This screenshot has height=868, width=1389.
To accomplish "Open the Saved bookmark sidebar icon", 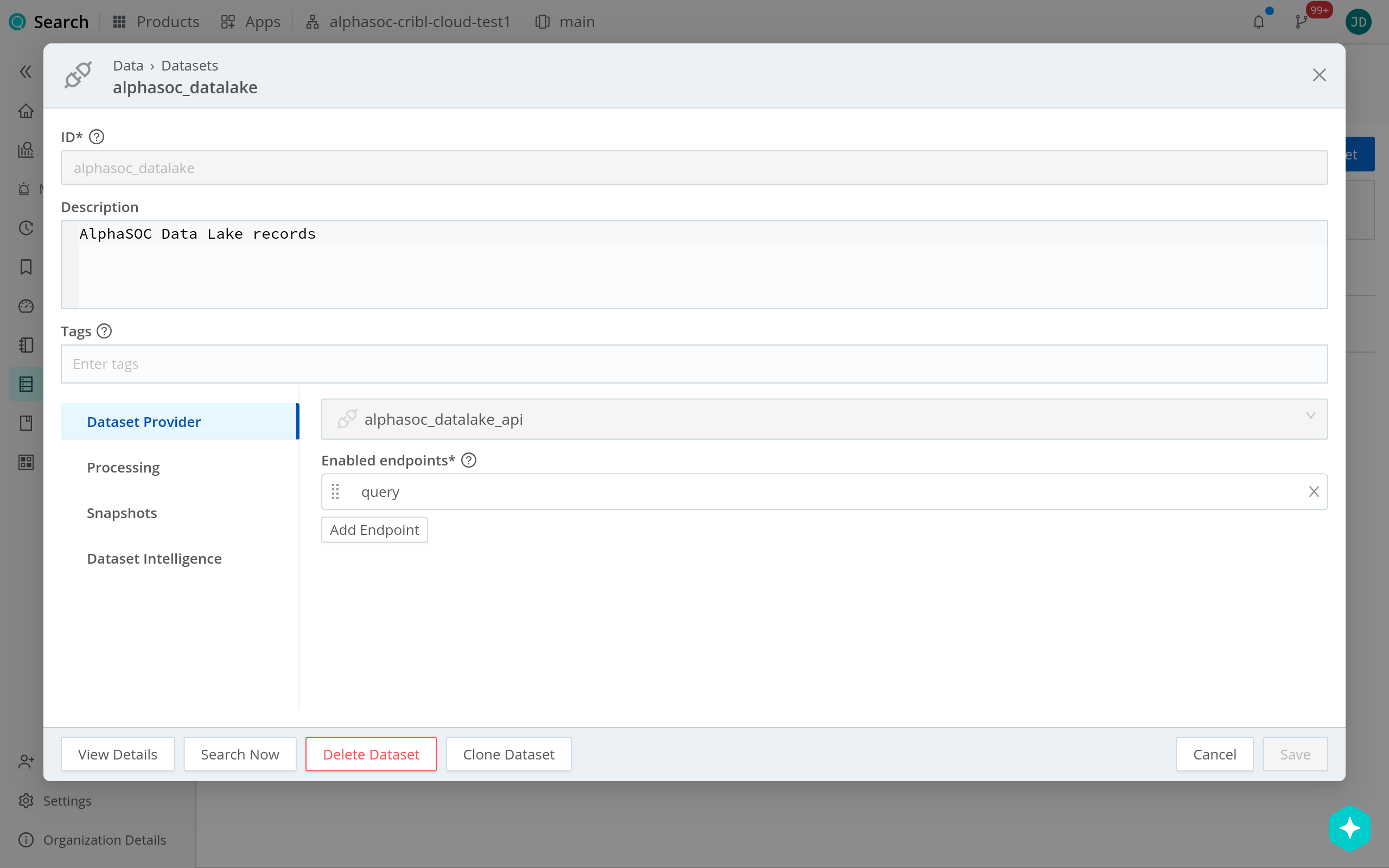I will (26, 267).
